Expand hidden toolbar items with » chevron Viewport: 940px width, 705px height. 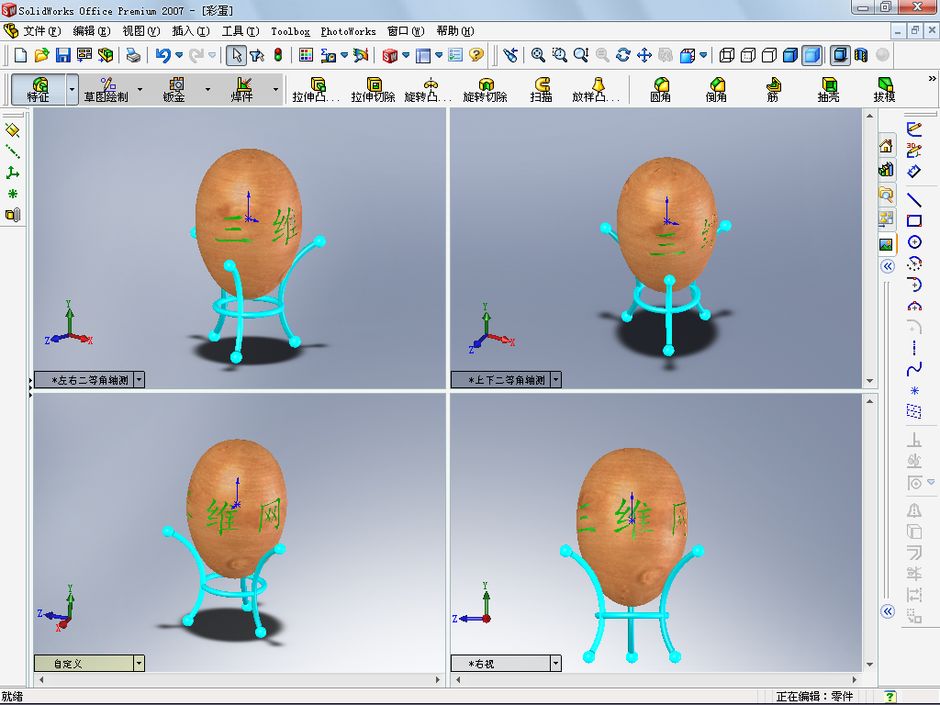[932, 79]
